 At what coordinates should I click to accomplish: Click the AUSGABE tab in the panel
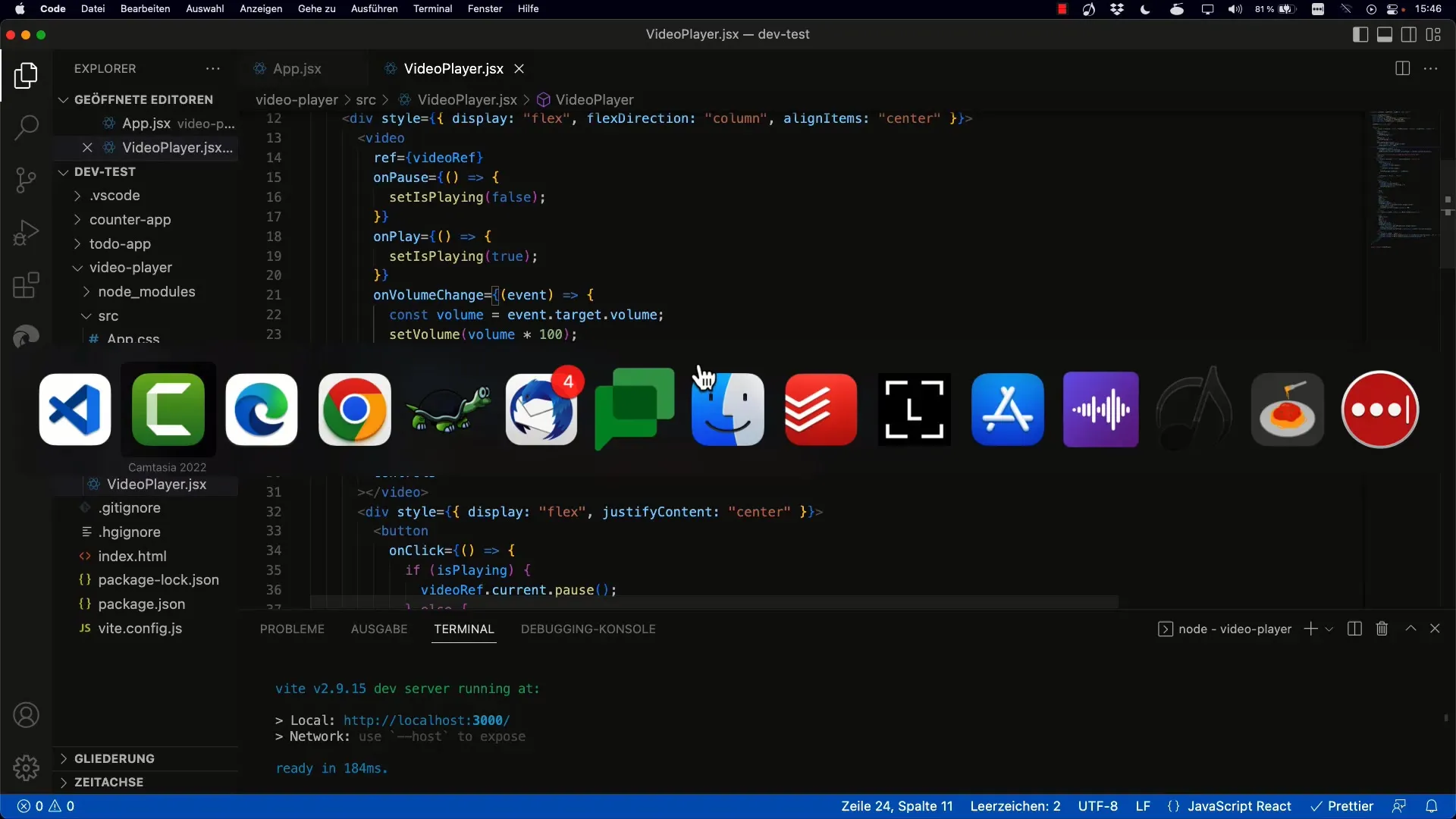tap(379, 629)
